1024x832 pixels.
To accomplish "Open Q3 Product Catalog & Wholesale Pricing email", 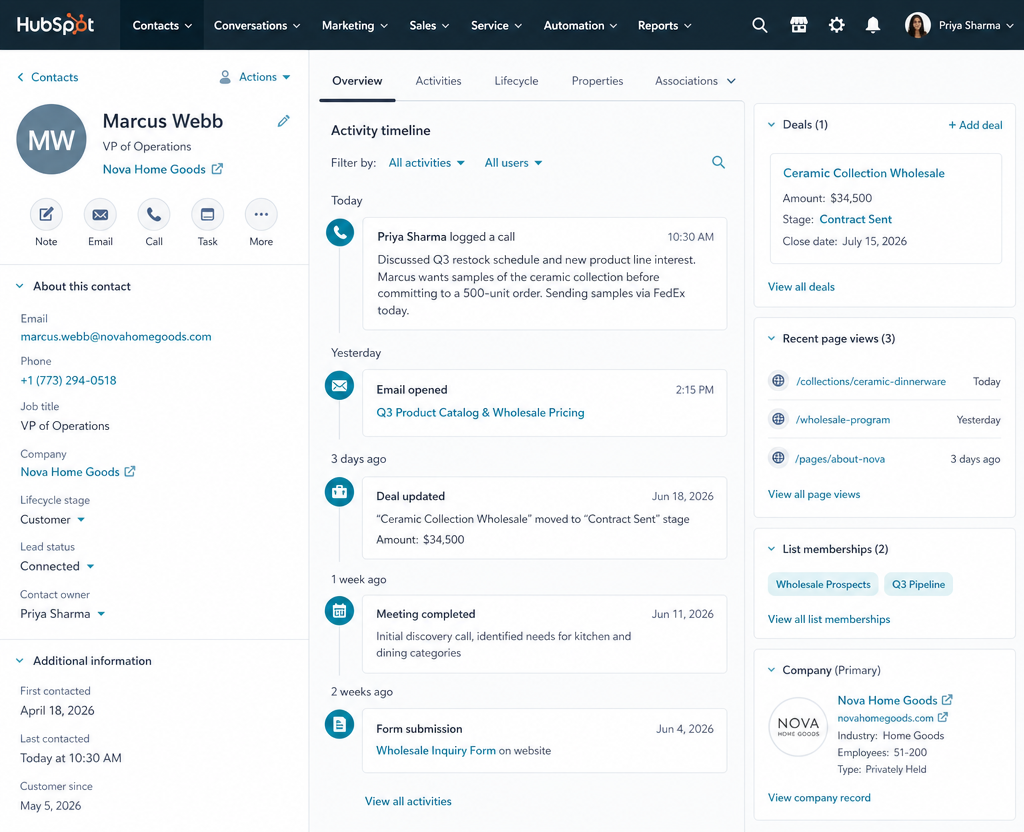I will (x=480, y=413).
